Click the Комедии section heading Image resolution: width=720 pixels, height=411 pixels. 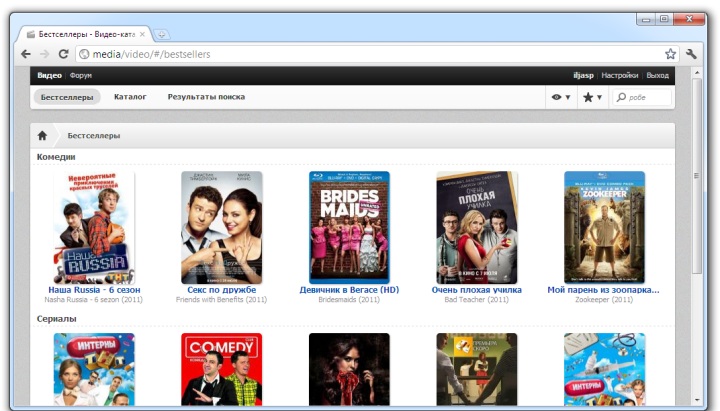(56, 157)
